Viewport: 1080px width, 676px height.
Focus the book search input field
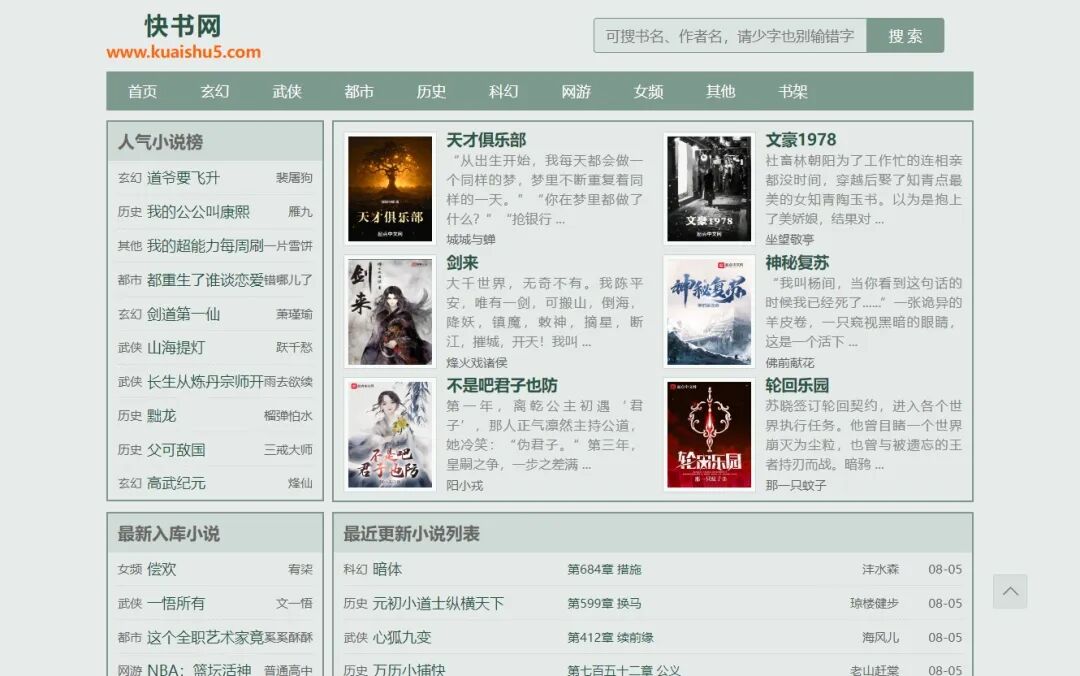click(730, 36)
